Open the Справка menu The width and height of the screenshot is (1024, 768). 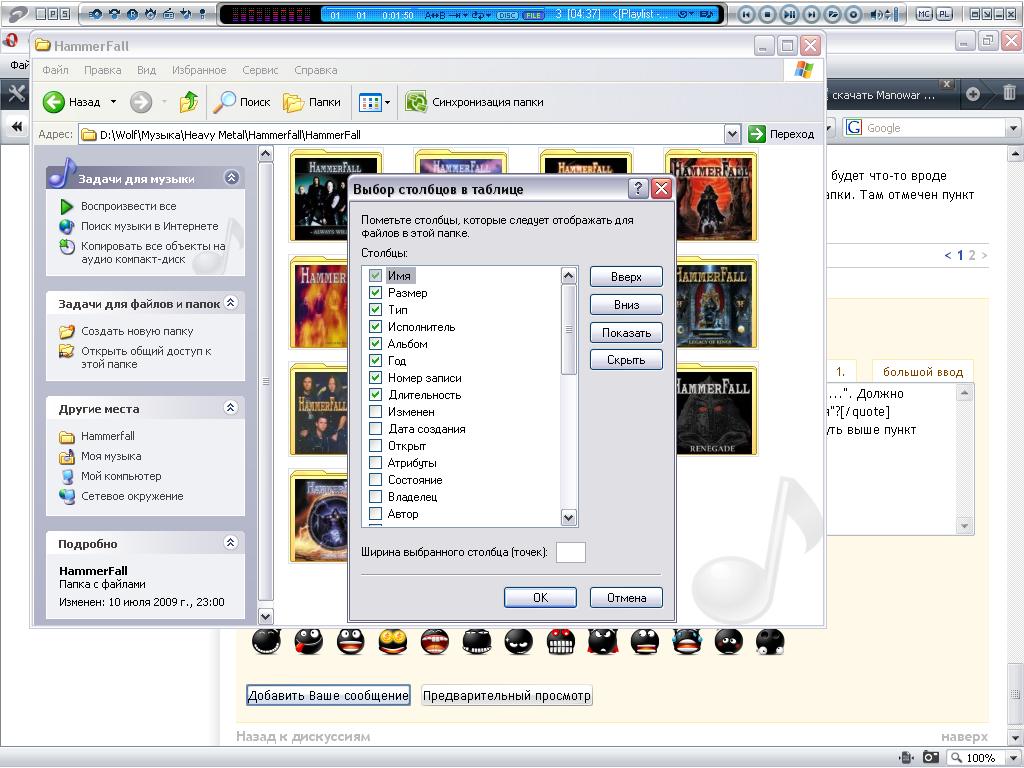[315, 70]
